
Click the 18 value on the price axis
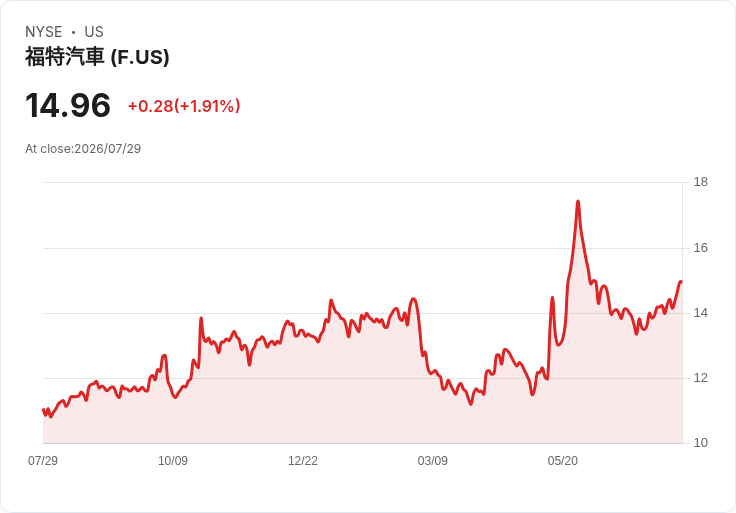click(x=701, y=182)
